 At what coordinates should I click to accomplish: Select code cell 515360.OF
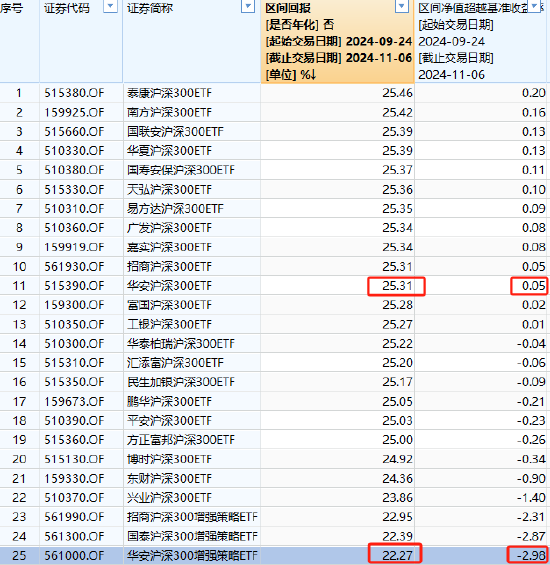click(74, 440)
